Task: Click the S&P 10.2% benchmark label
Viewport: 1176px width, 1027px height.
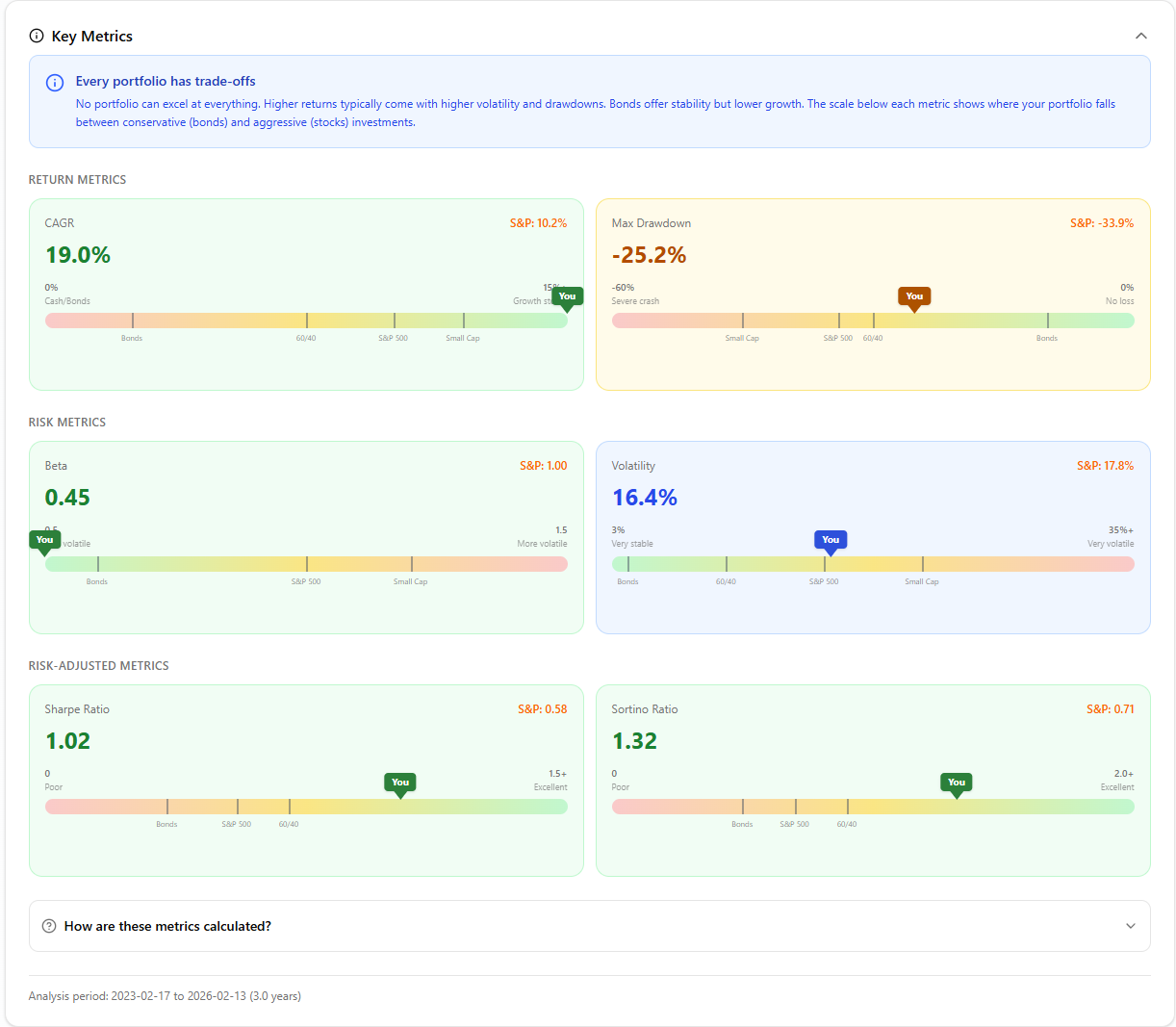Action: (538, 222)
